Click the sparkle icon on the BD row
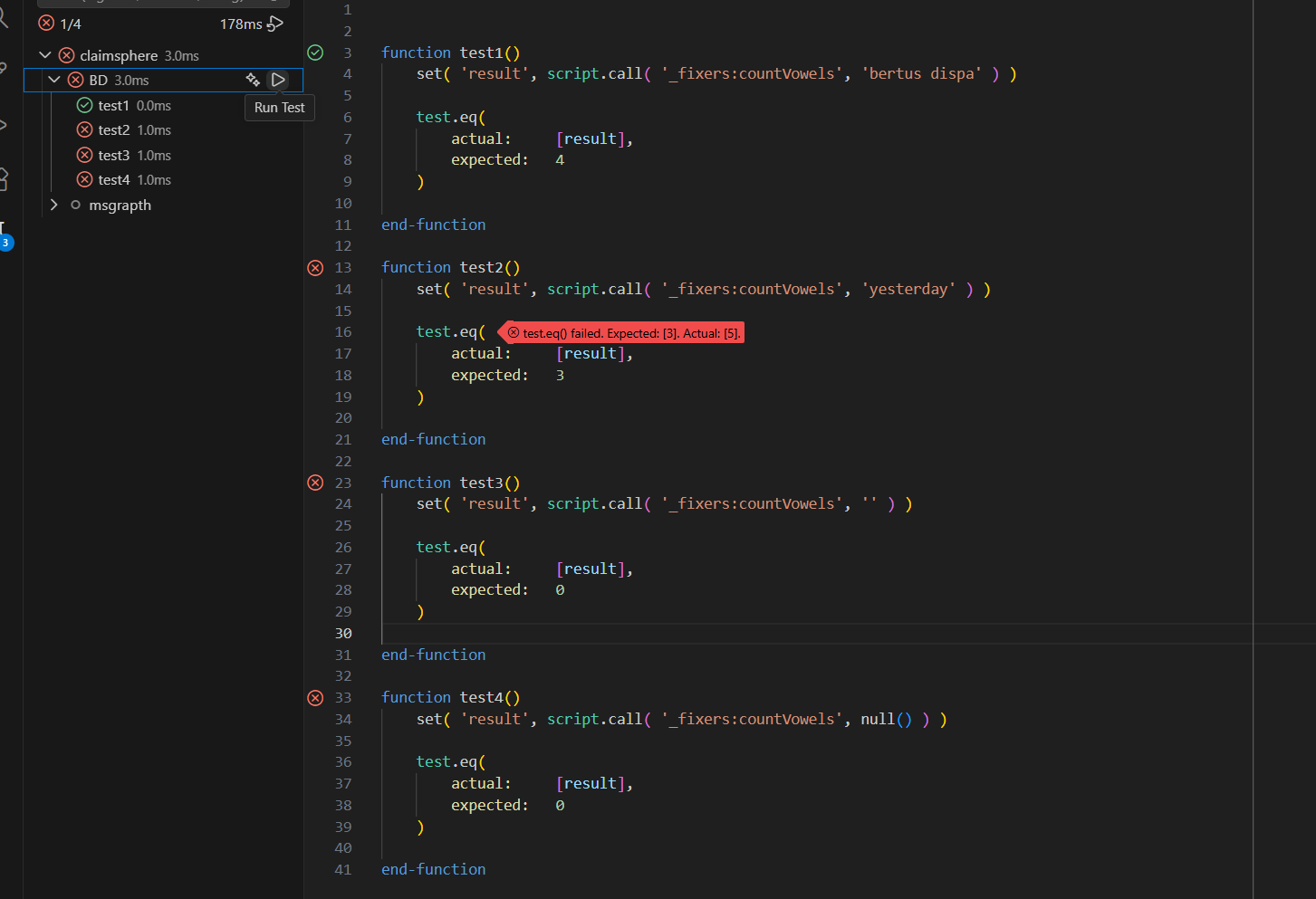This screenshot has width=1316, height=899. tap(253, 80)
